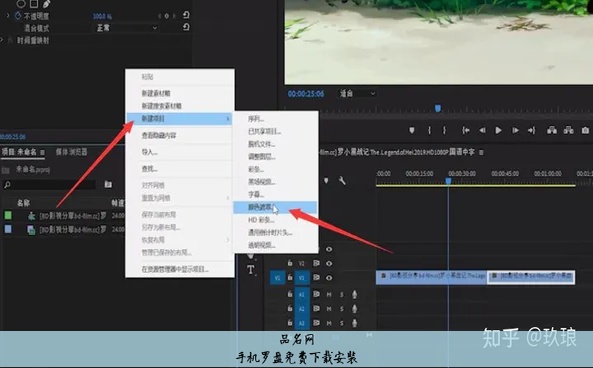The height and width of the screenshot is (368, 593).
Task: Click the Play button in program monitor
Action: [x=498, y=130]
